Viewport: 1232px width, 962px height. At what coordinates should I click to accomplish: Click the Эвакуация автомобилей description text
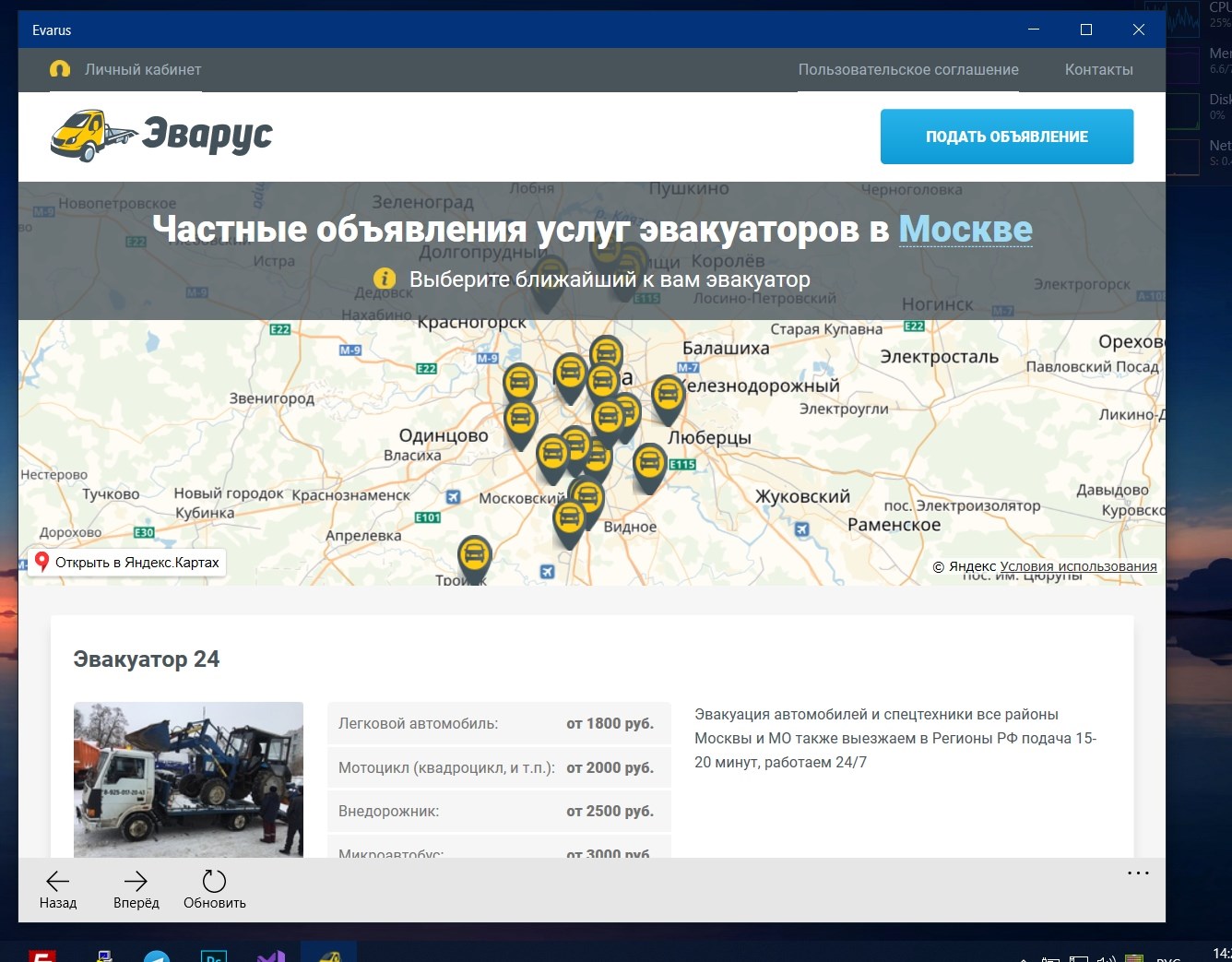895,738
